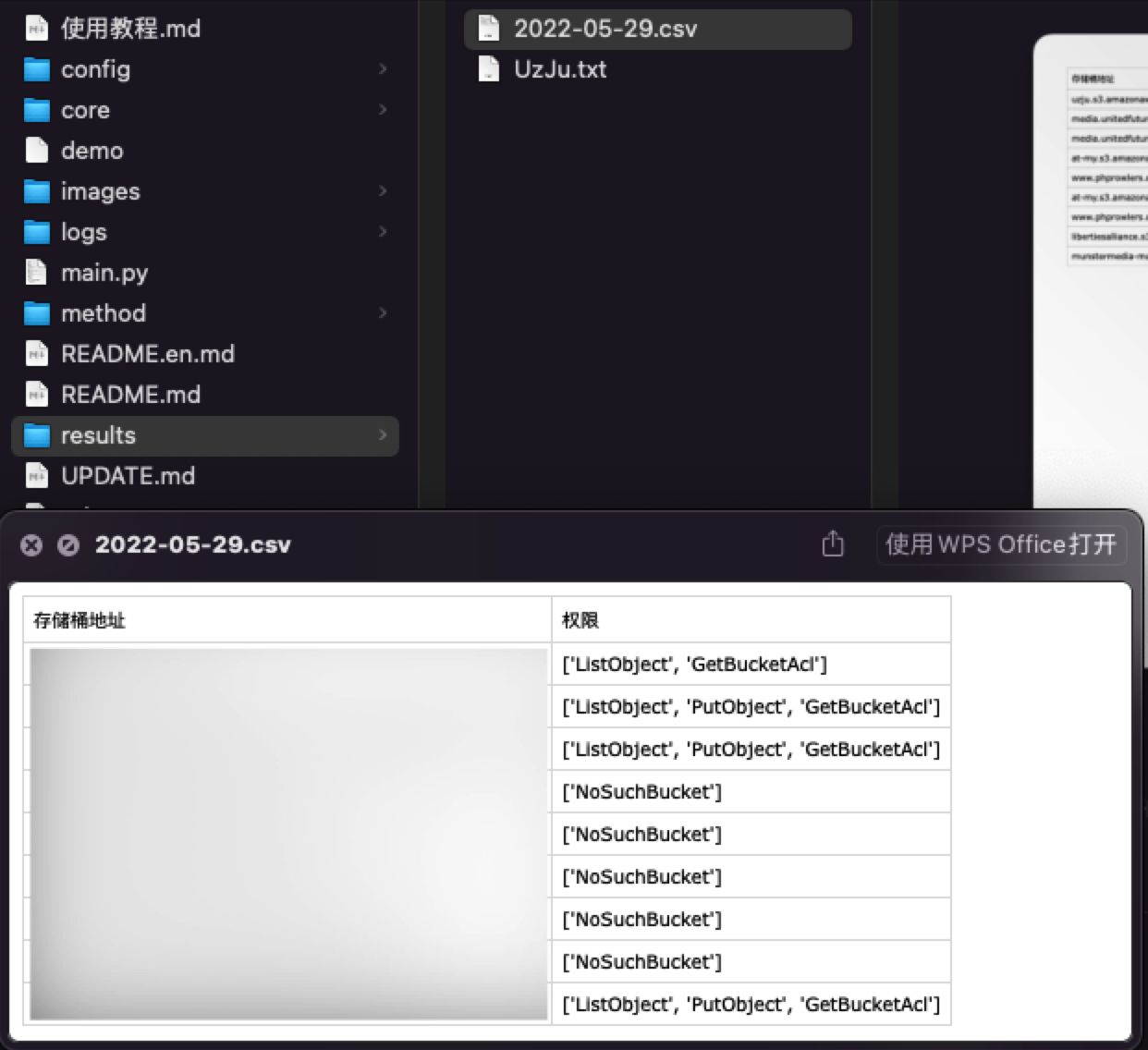Select the UPDATE.md file name
This screenshot has height=1050, width=1148.
pos(128,476)
